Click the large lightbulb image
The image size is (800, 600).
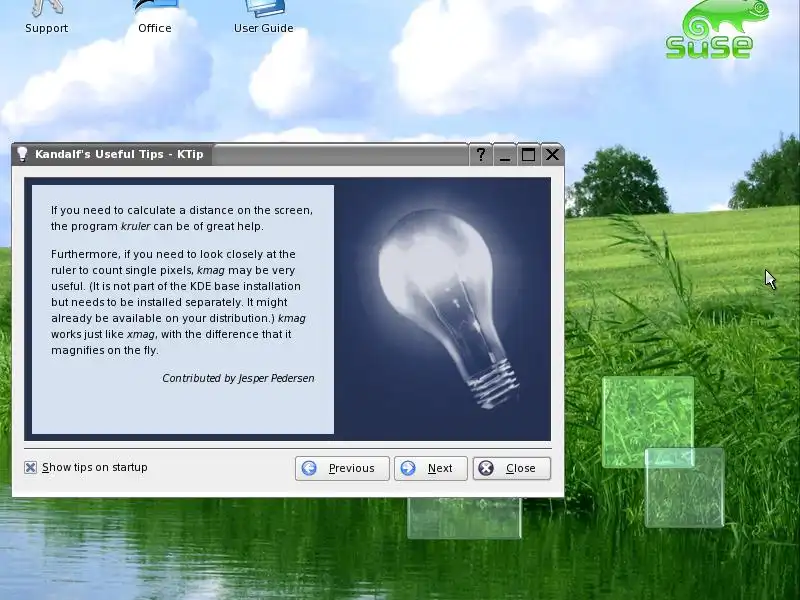448,308
